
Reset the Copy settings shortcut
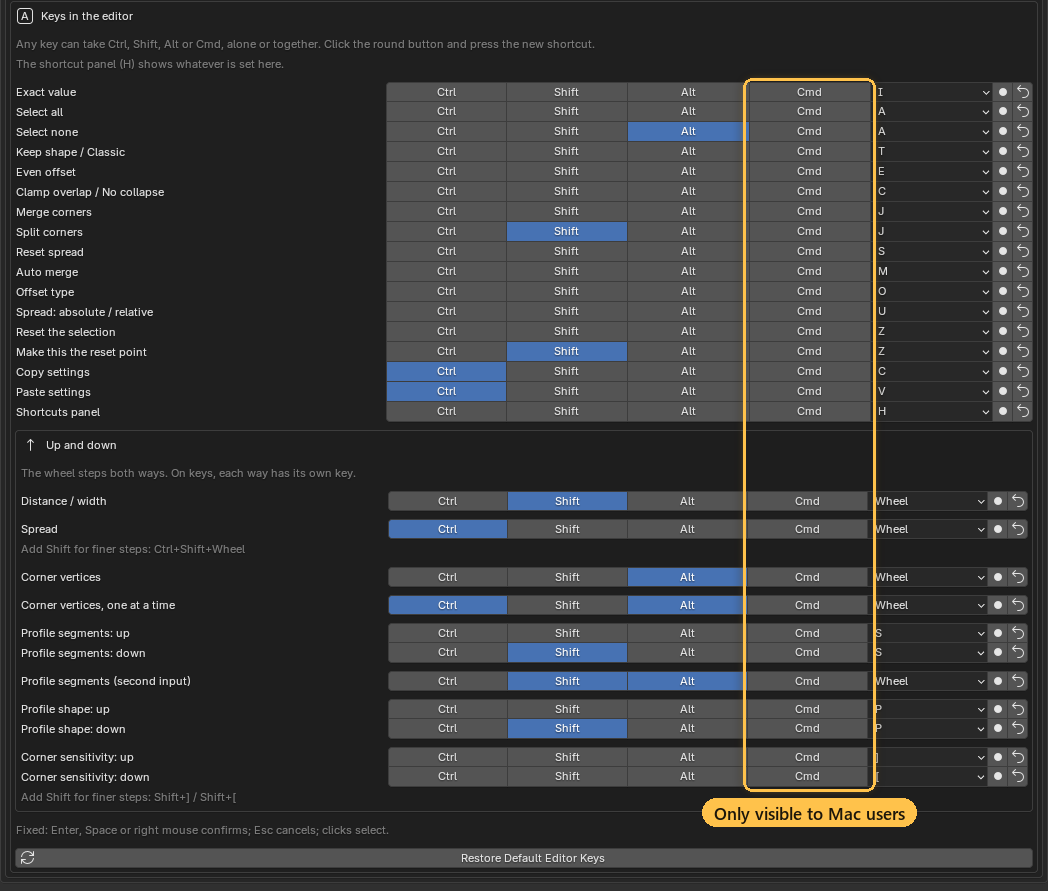point(1023,372)
